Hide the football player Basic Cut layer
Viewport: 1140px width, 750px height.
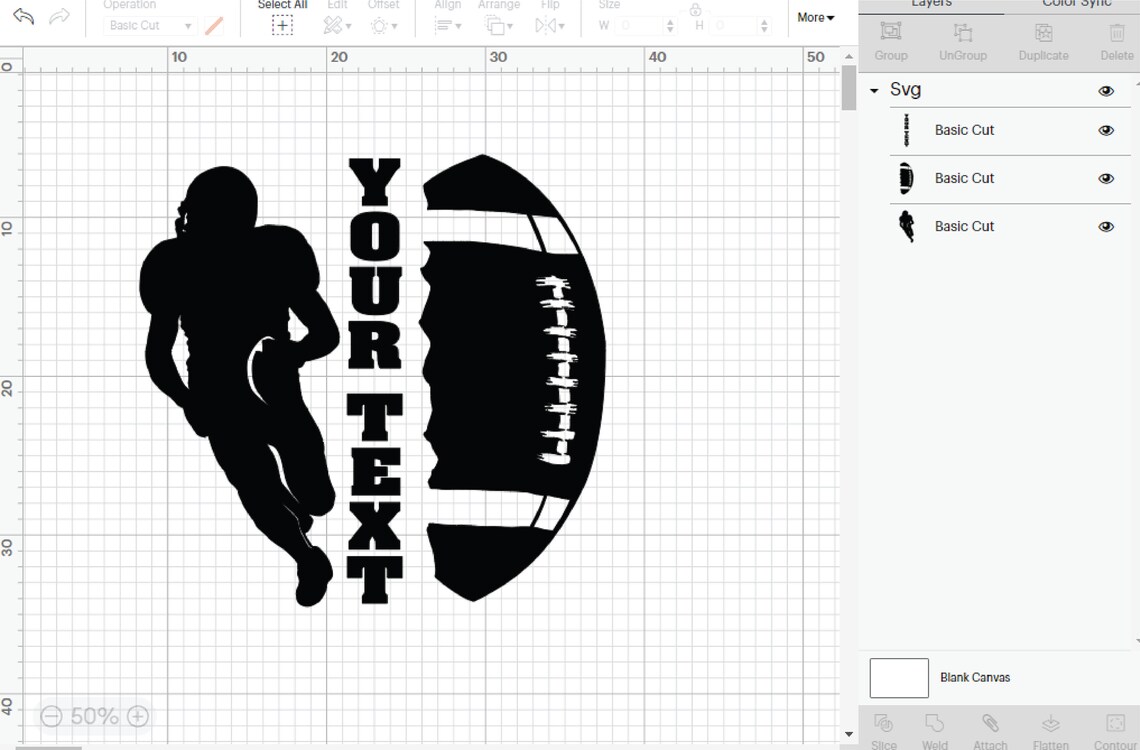[1106, 226]
